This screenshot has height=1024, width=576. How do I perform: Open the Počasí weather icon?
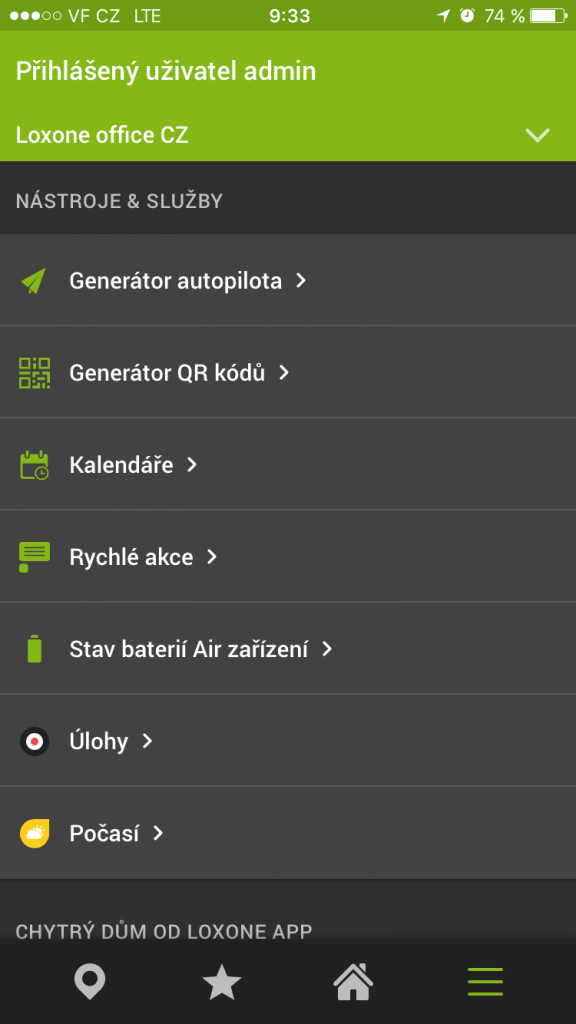[x=33, y=833]
